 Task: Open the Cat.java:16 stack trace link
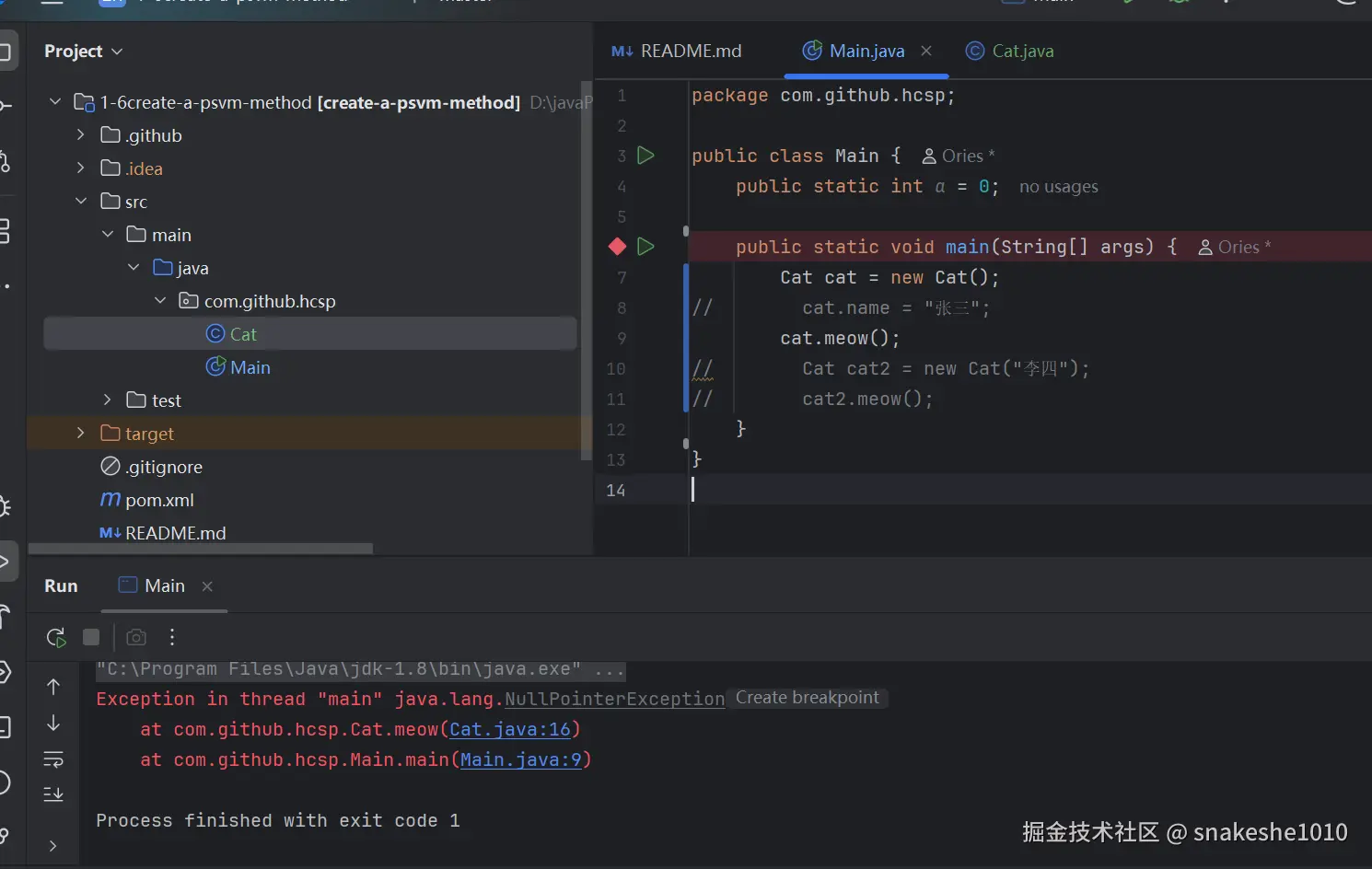[x=510, y=730]
